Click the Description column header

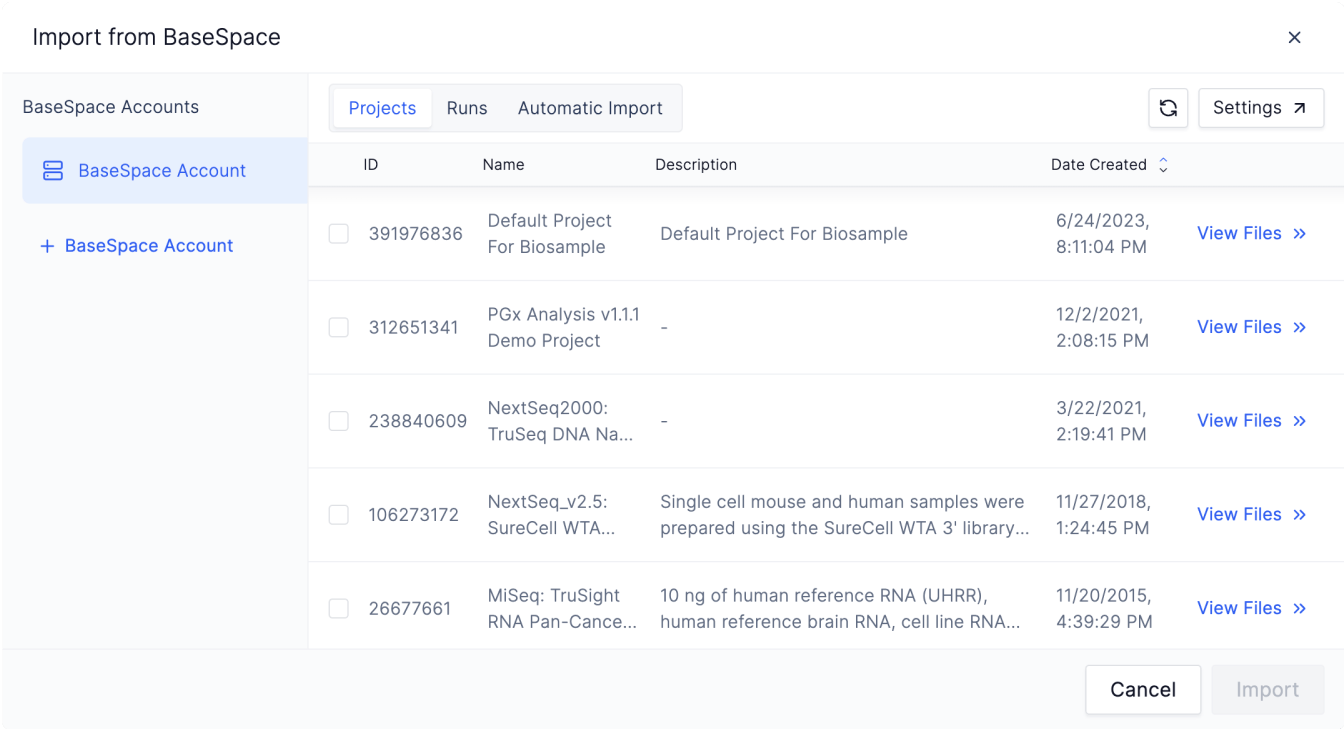(x=696, y=165)
